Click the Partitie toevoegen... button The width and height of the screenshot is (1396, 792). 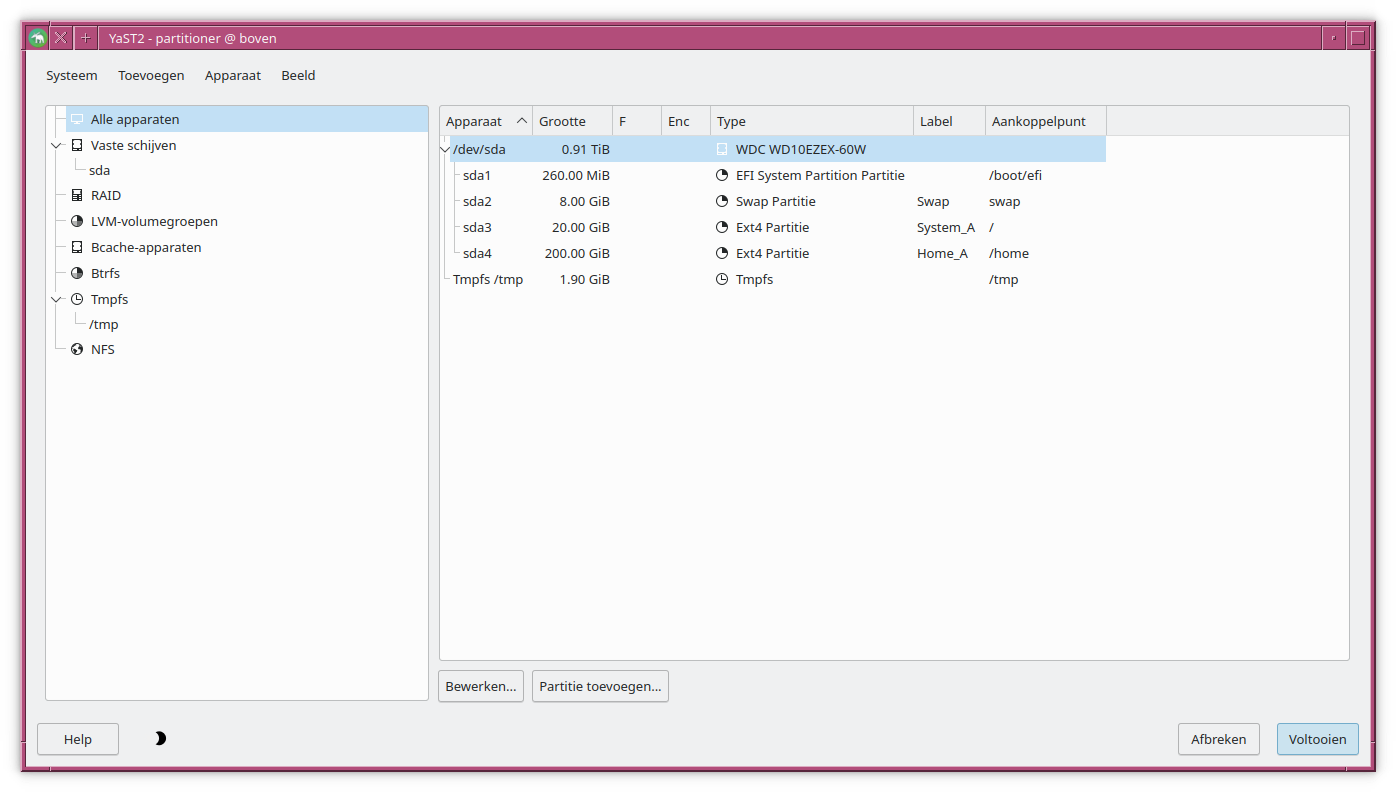(x=600, y=687)
